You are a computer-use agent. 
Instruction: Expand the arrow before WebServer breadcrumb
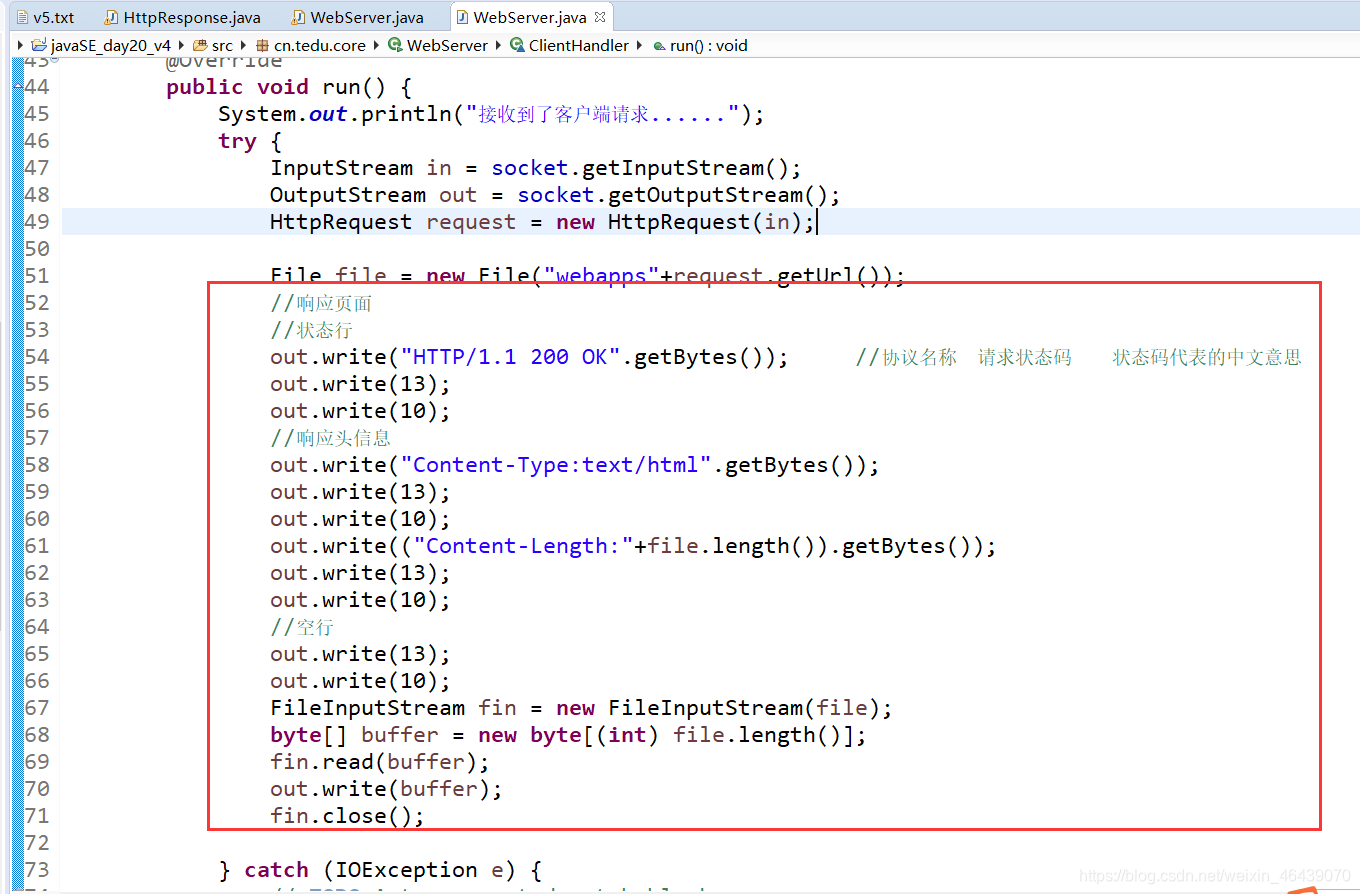(377, 45)
